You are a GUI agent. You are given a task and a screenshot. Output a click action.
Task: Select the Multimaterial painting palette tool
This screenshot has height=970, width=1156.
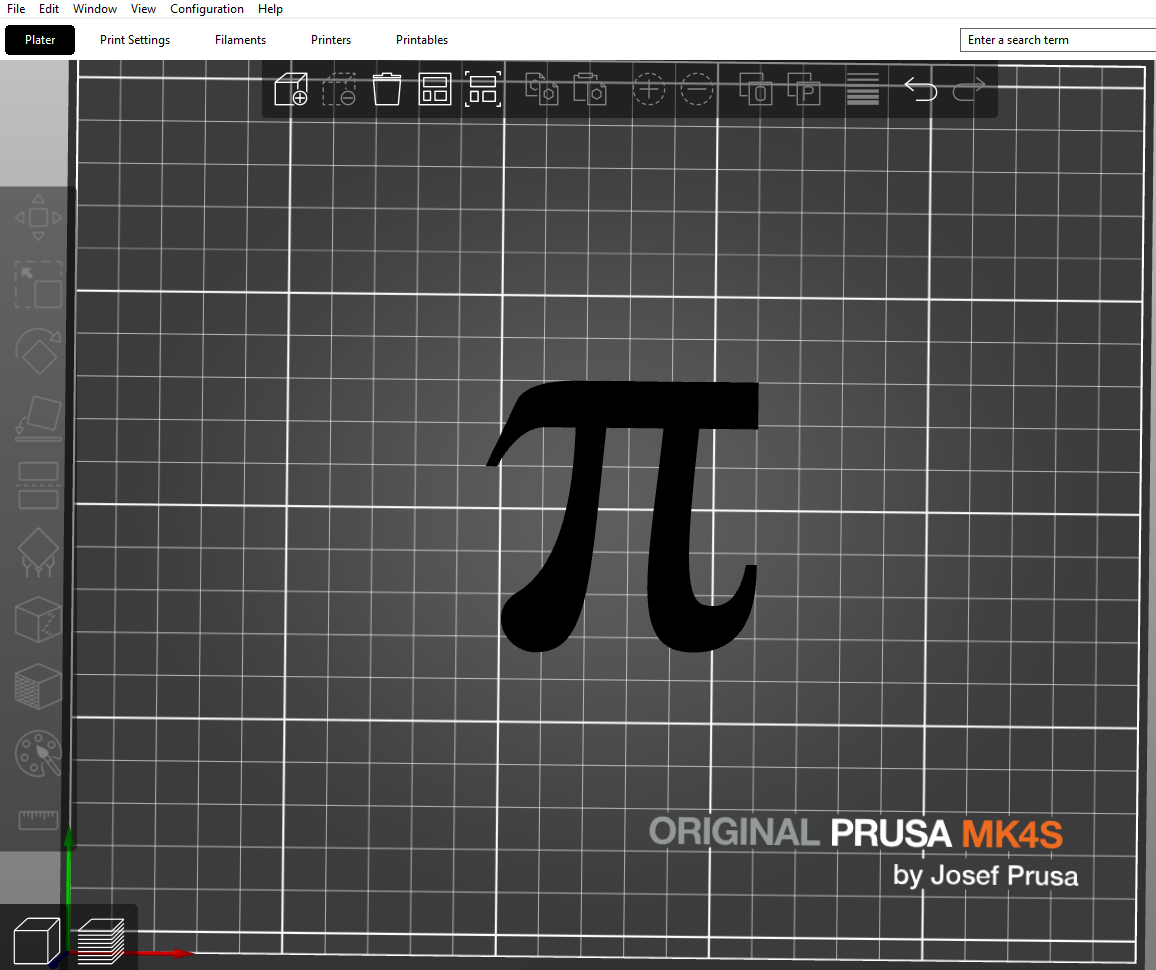coord(38,753)
